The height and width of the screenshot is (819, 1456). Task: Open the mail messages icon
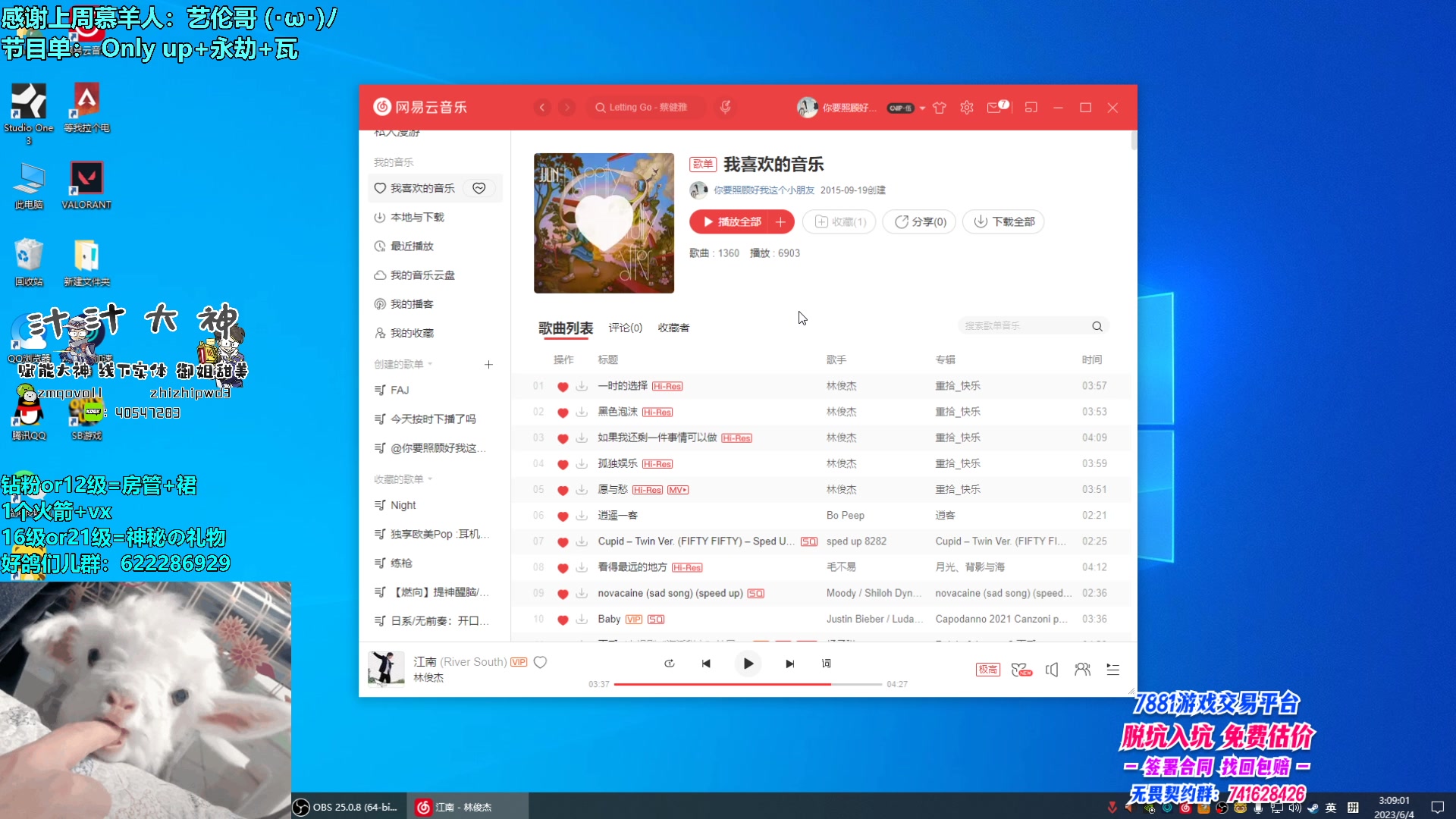(994, 108)
